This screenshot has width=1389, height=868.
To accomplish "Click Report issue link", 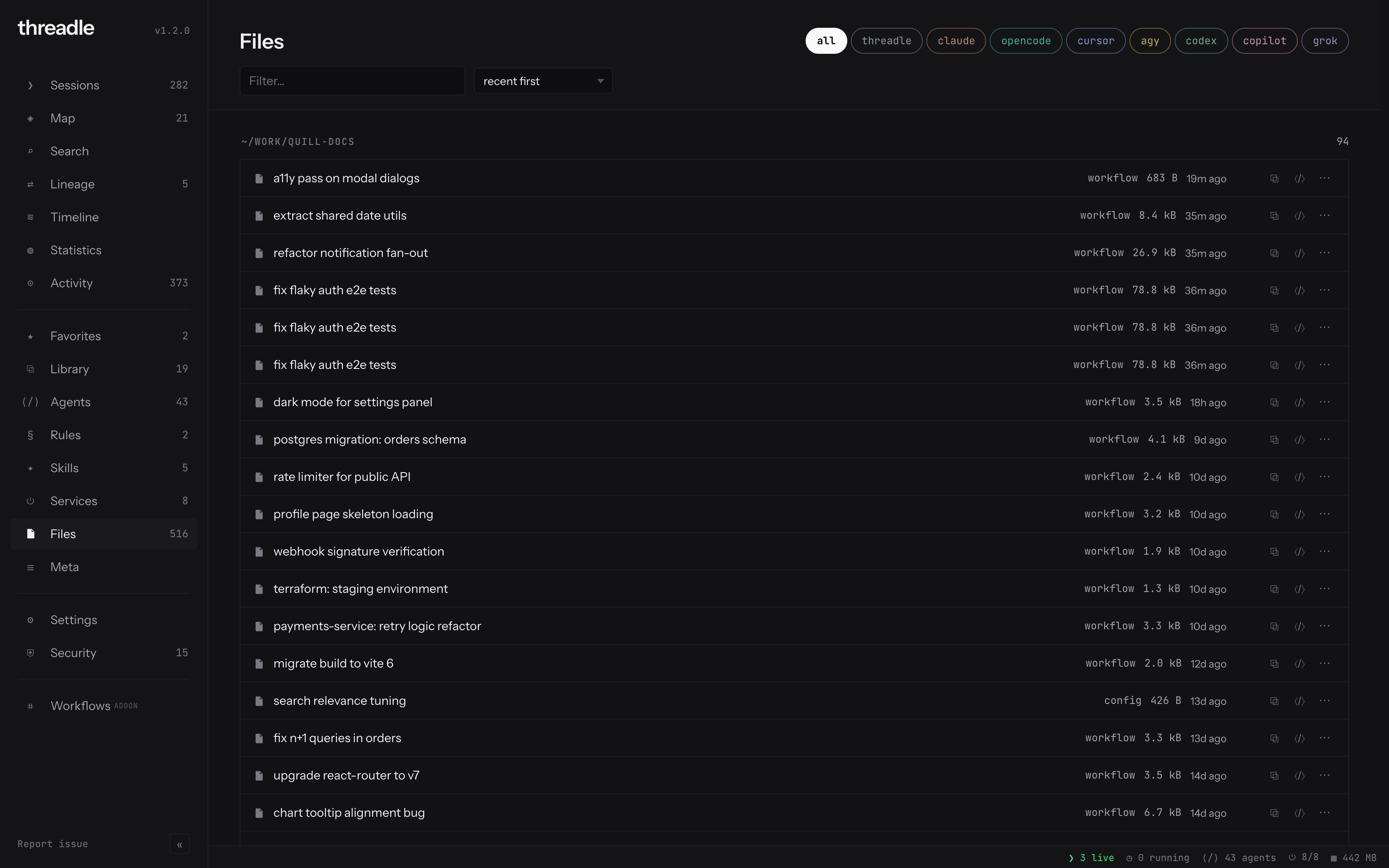I will click(52, 844).
